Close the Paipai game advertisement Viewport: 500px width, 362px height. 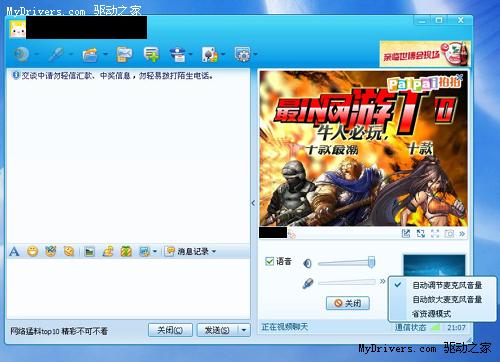pos(460,77)
